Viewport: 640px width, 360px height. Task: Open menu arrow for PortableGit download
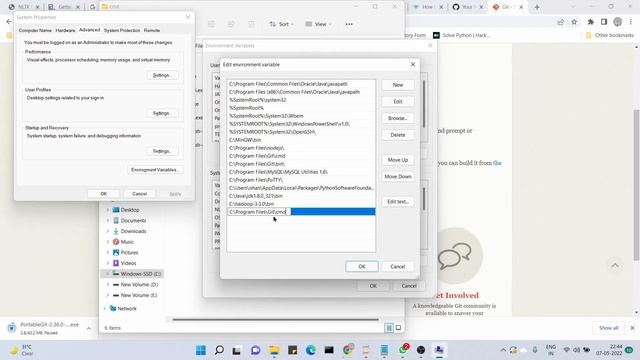pos(89,328)
